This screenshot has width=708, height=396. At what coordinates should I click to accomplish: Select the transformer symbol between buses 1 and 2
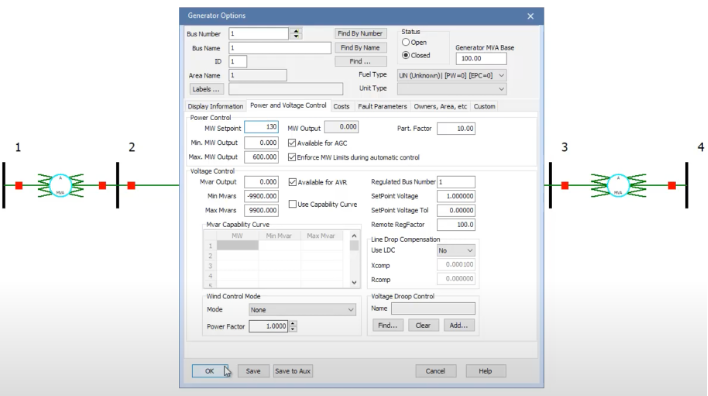pyautogui.click(x=61, y=185)
